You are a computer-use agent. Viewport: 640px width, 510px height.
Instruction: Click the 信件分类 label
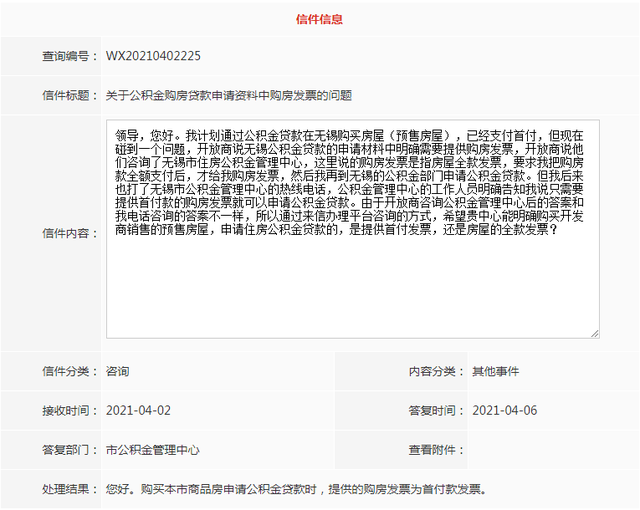(70, 371)
